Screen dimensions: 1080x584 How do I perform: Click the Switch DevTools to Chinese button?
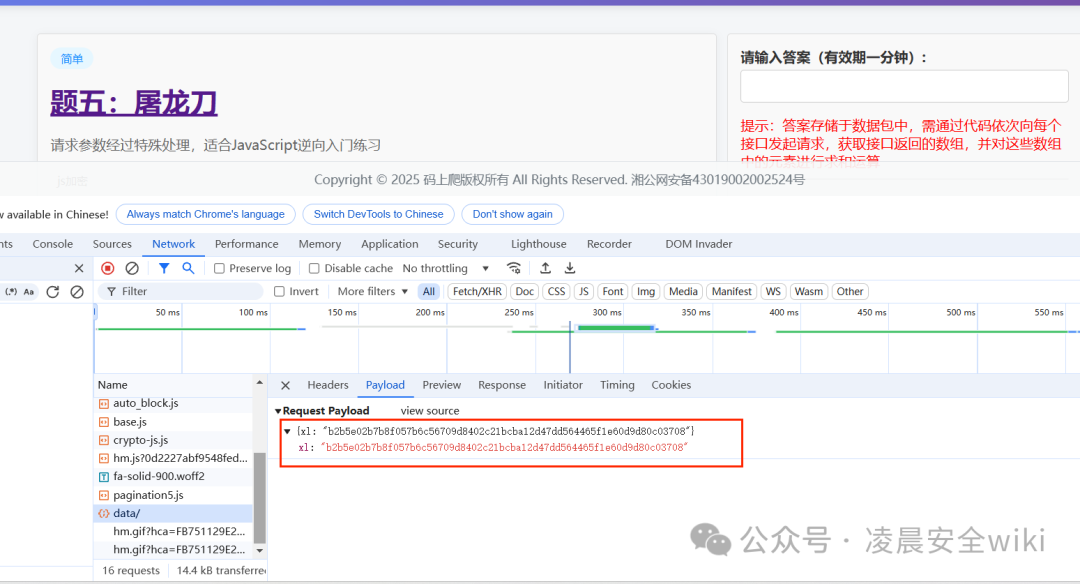click(378, 214)
